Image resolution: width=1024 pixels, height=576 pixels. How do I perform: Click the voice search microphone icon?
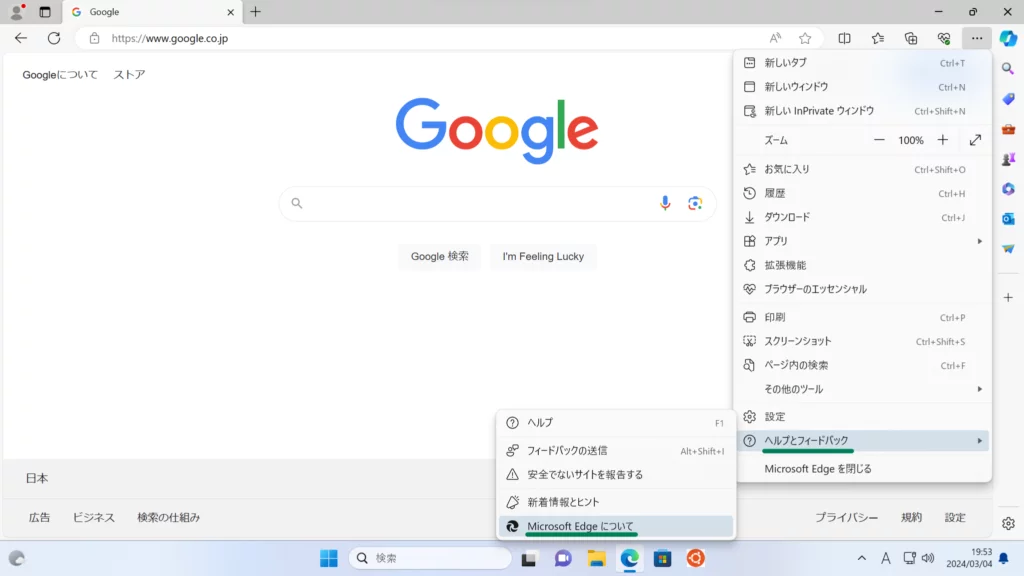click(x=665, y=203)
